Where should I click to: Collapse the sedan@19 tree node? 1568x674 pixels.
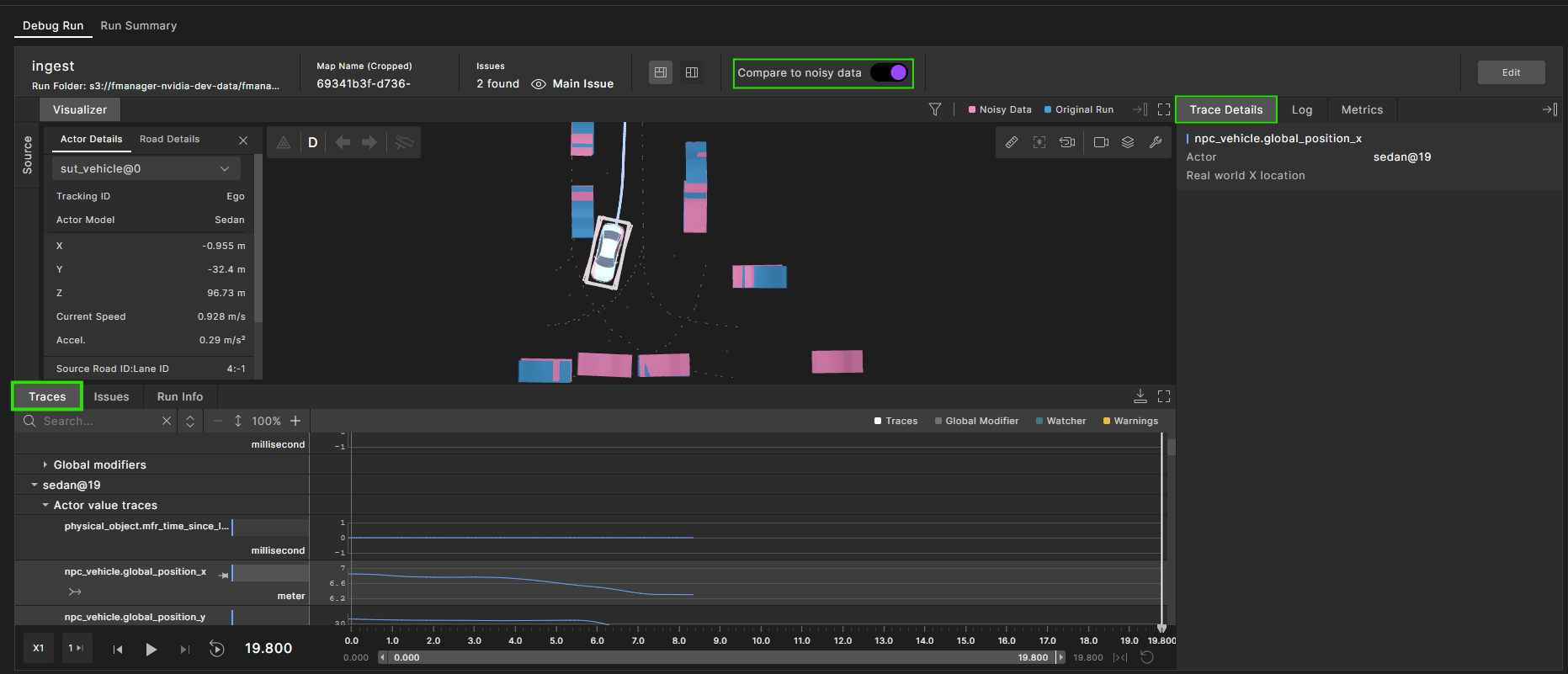coord(35,485)
